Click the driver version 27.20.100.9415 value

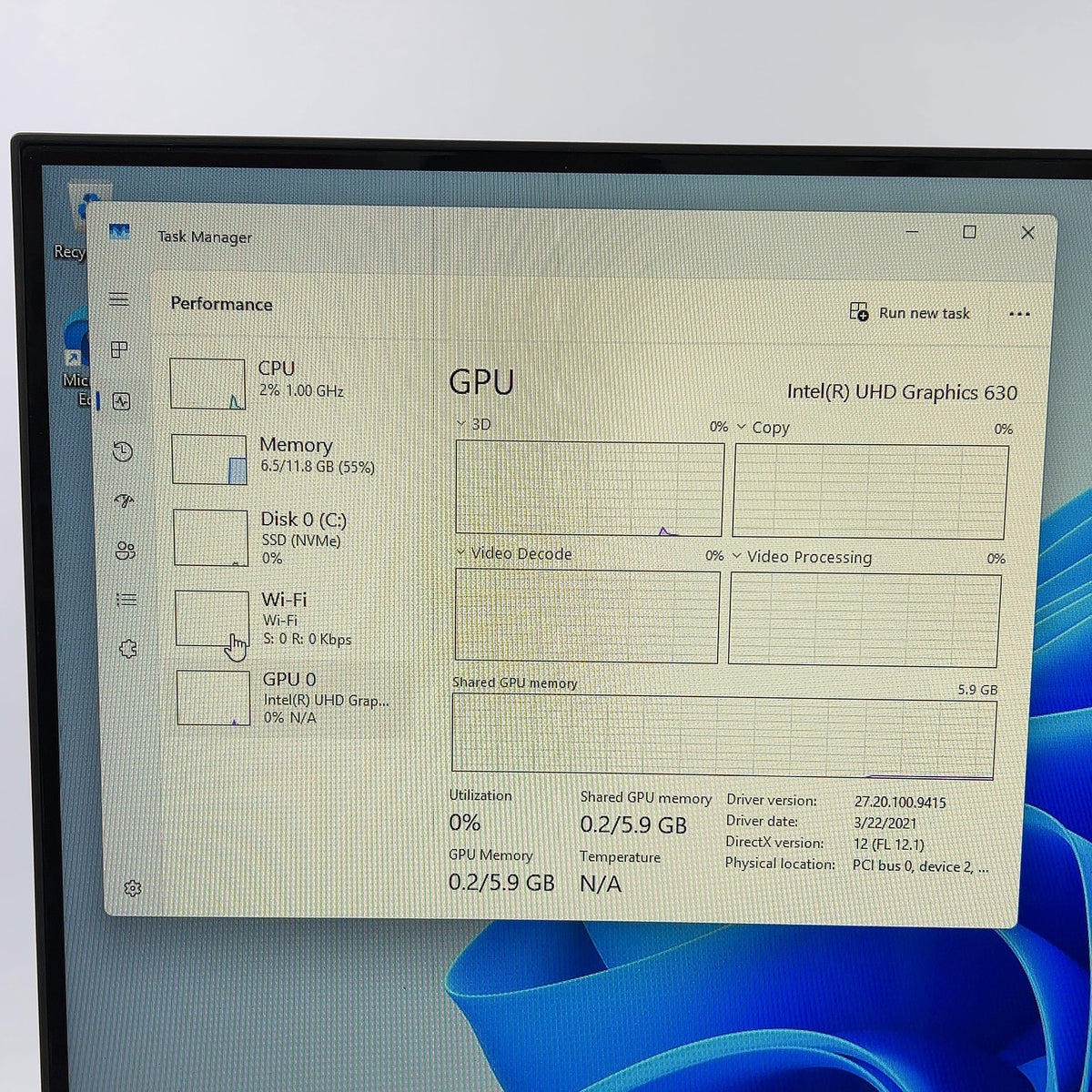click(x=900, y=803)
